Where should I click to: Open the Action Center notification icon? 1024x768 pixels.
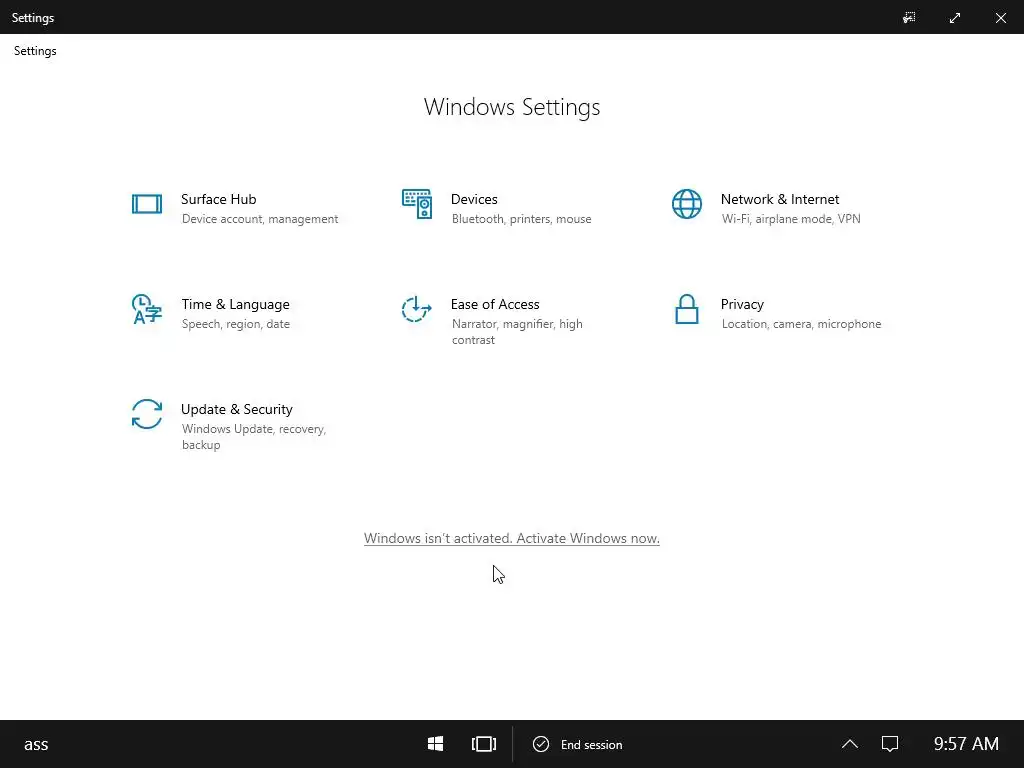(x=889, y=744)
